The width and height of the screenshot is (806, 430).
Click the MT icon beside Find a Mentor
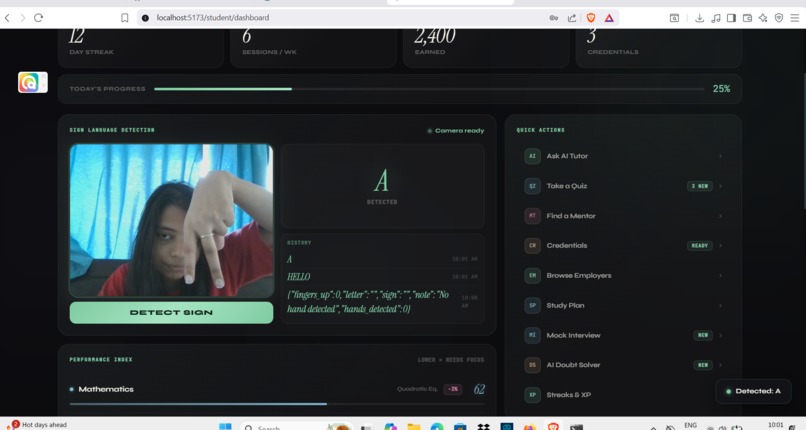532,216
